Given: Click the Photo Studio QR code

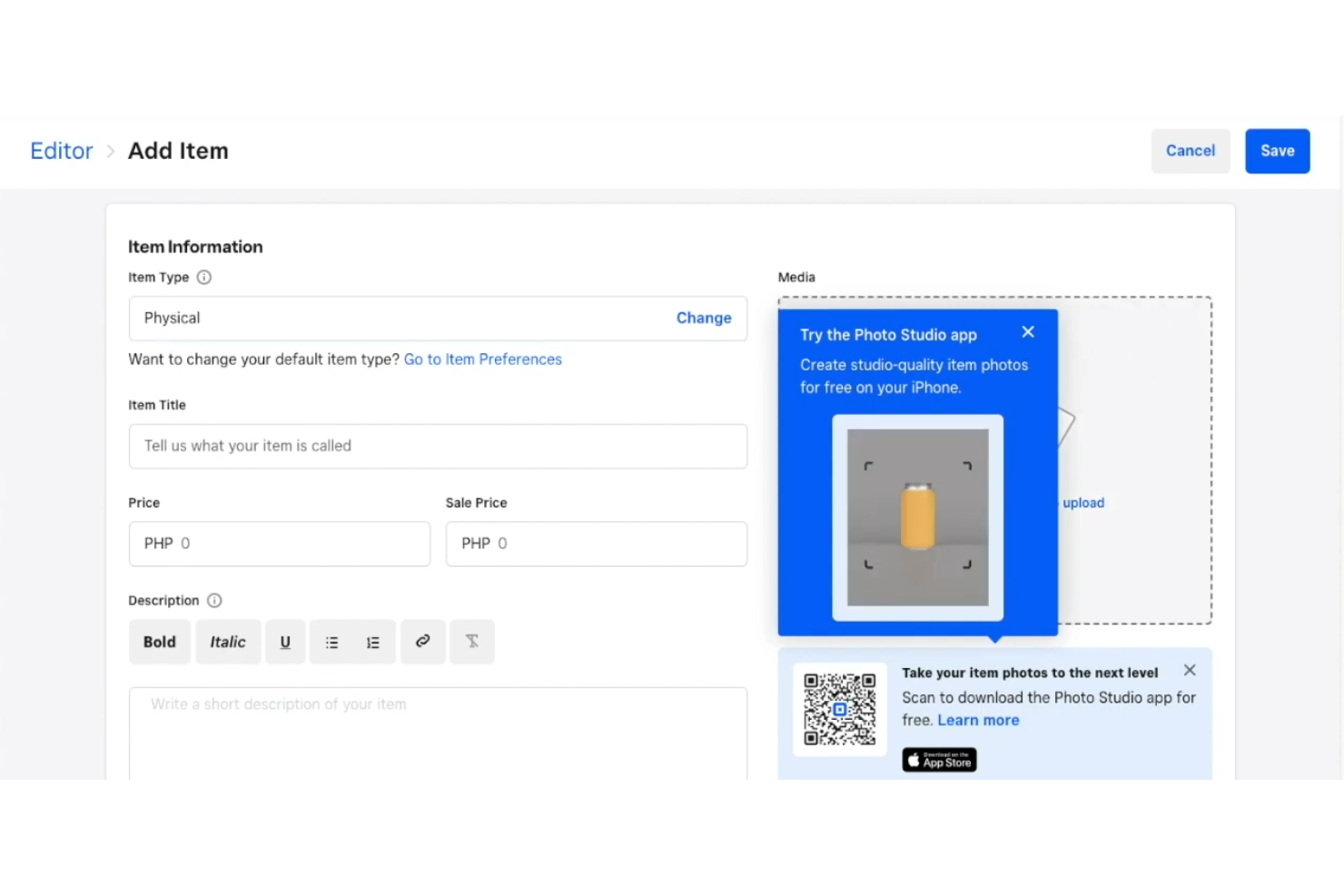Looking at the screenshot, I should (839, 708).
